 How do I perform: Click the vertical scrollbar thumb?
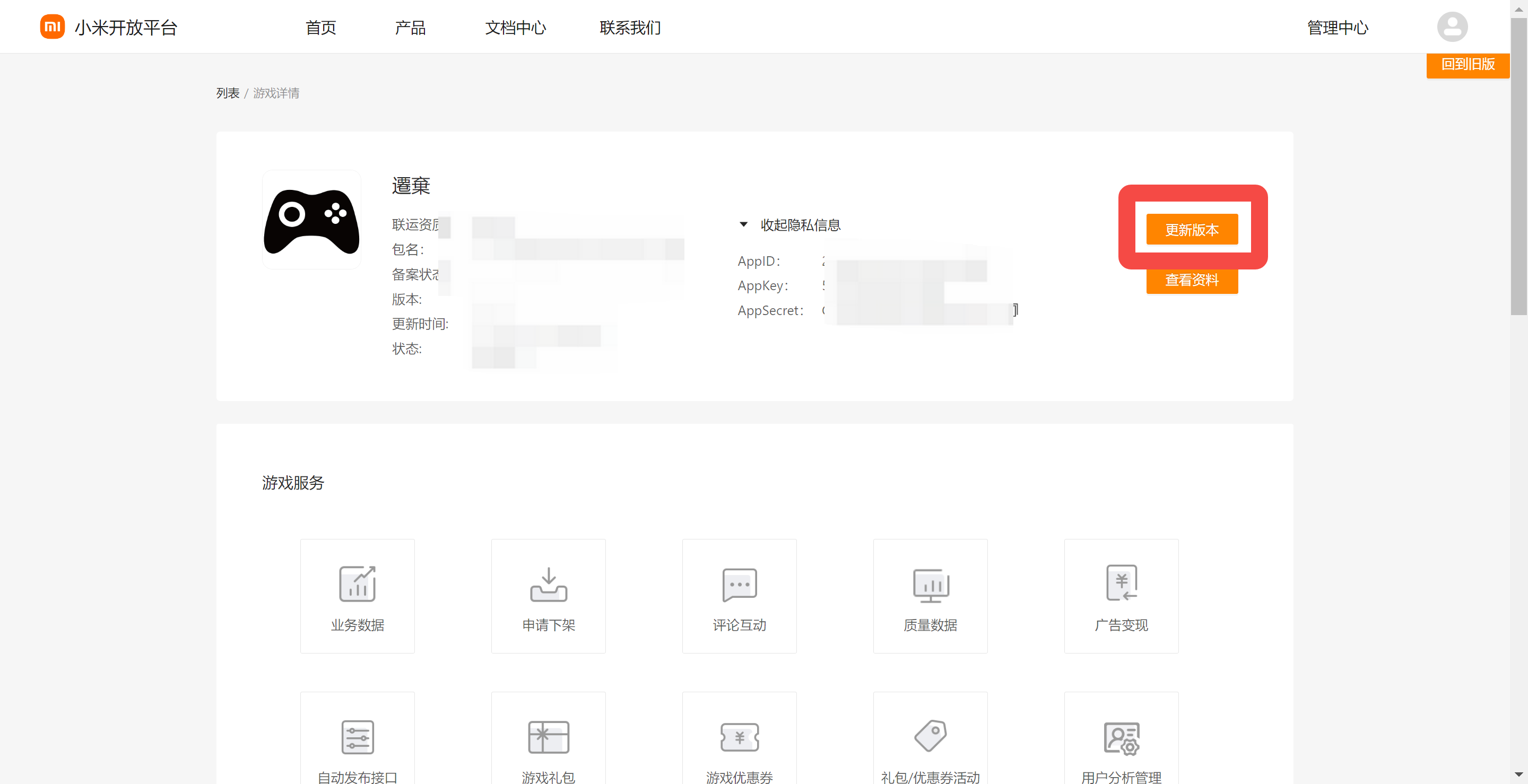click(1518, 166)
